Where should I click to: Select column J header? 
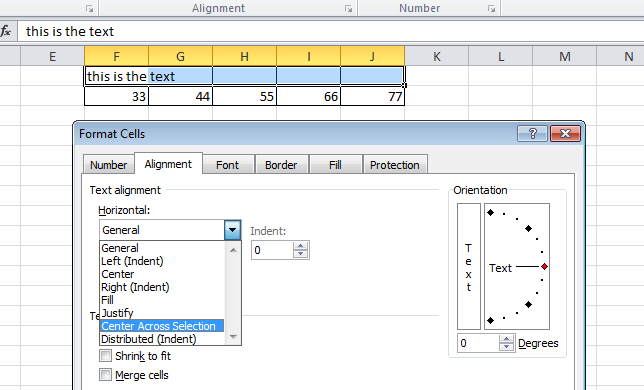(373, 56)
